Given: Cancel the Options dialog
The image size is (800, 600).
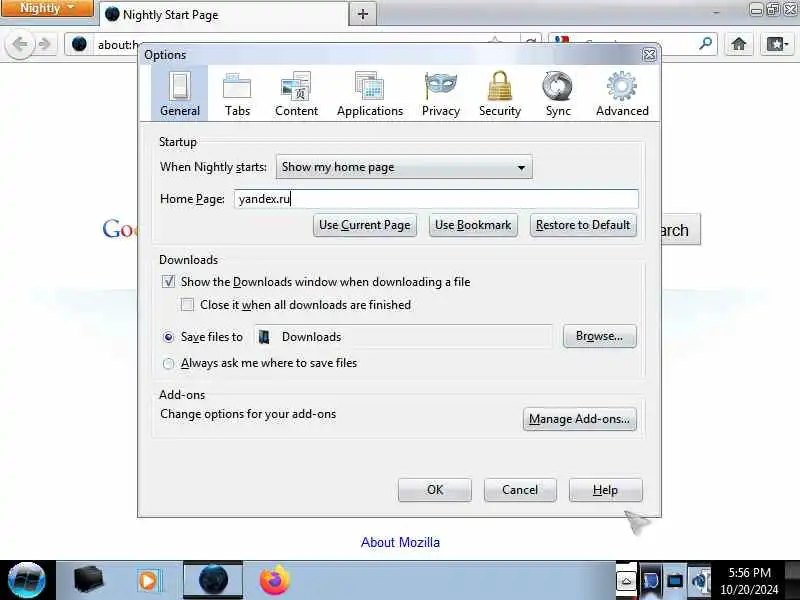Looking at the screenshot, I should (520, 490).
